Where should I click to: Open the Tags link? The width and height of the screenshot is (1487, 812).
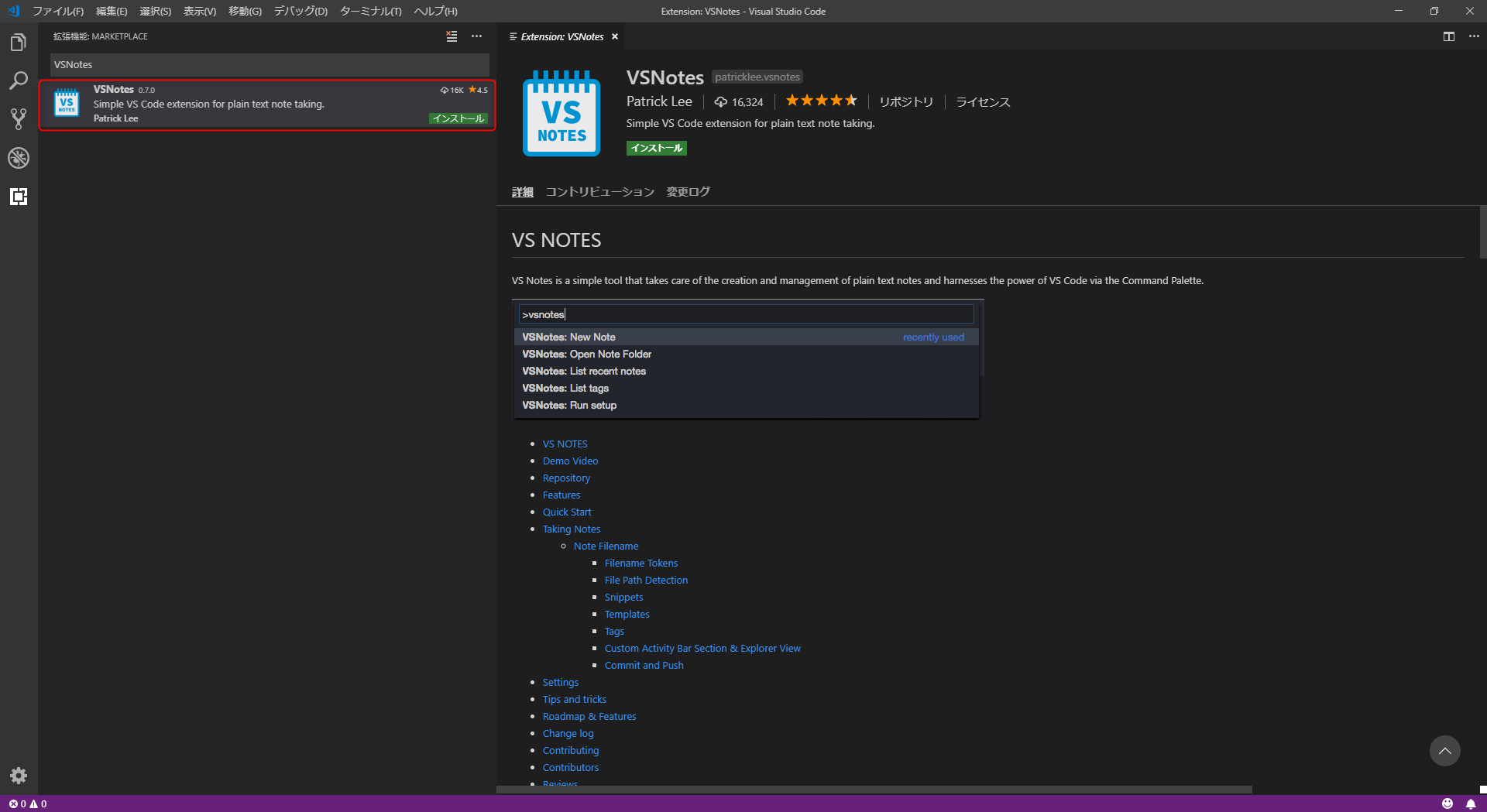click(614, 631)
